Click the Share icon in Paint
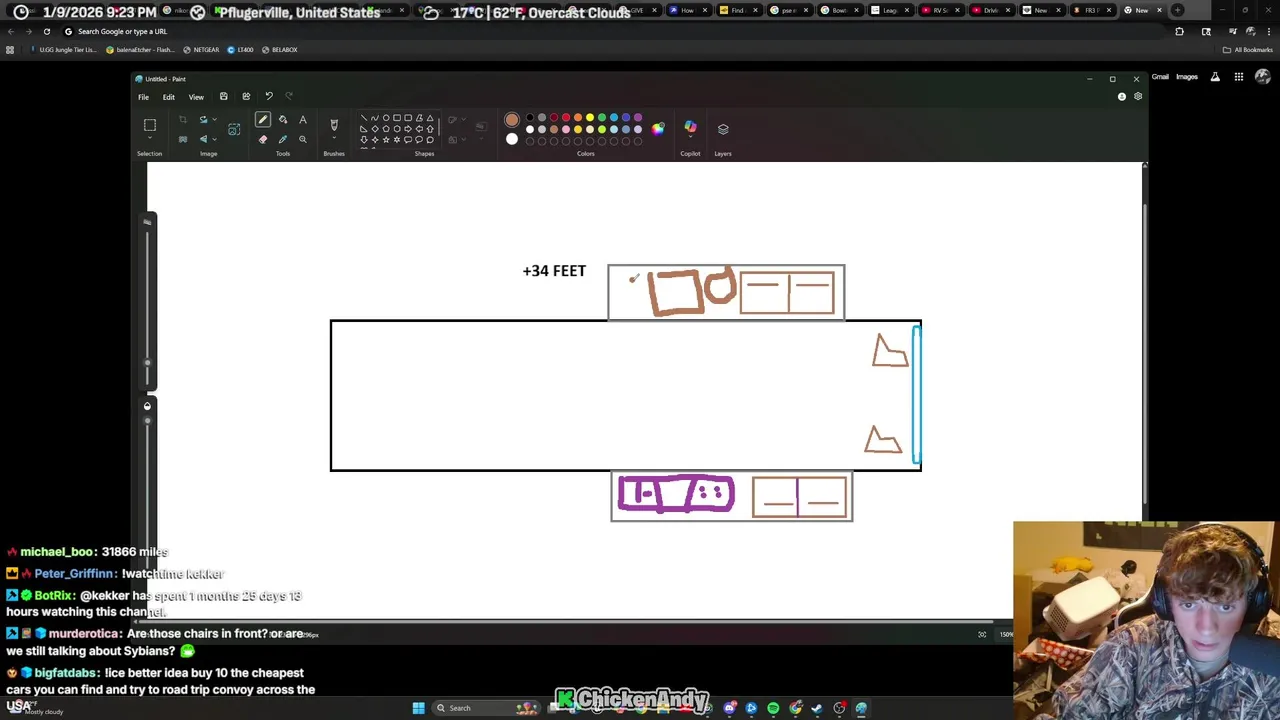 pyautogui.click(x=246, y=96)
